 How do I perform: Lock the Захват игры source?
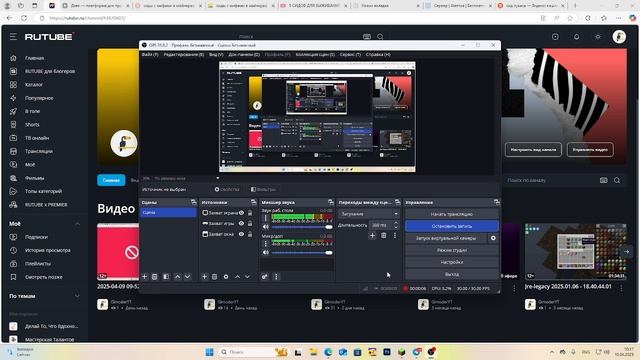tap(250, 223)
